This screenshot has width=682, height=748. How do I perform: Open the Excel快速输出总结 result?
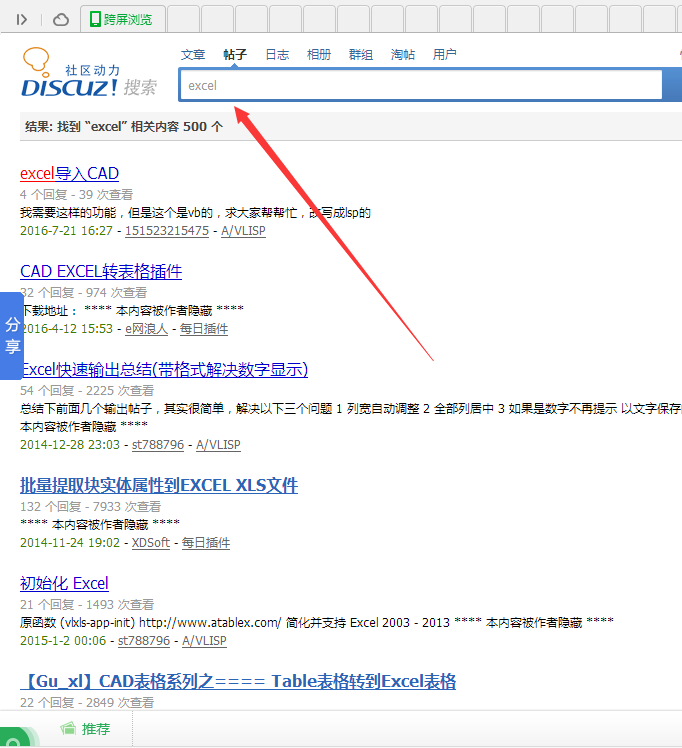click(x=165, y=370)
